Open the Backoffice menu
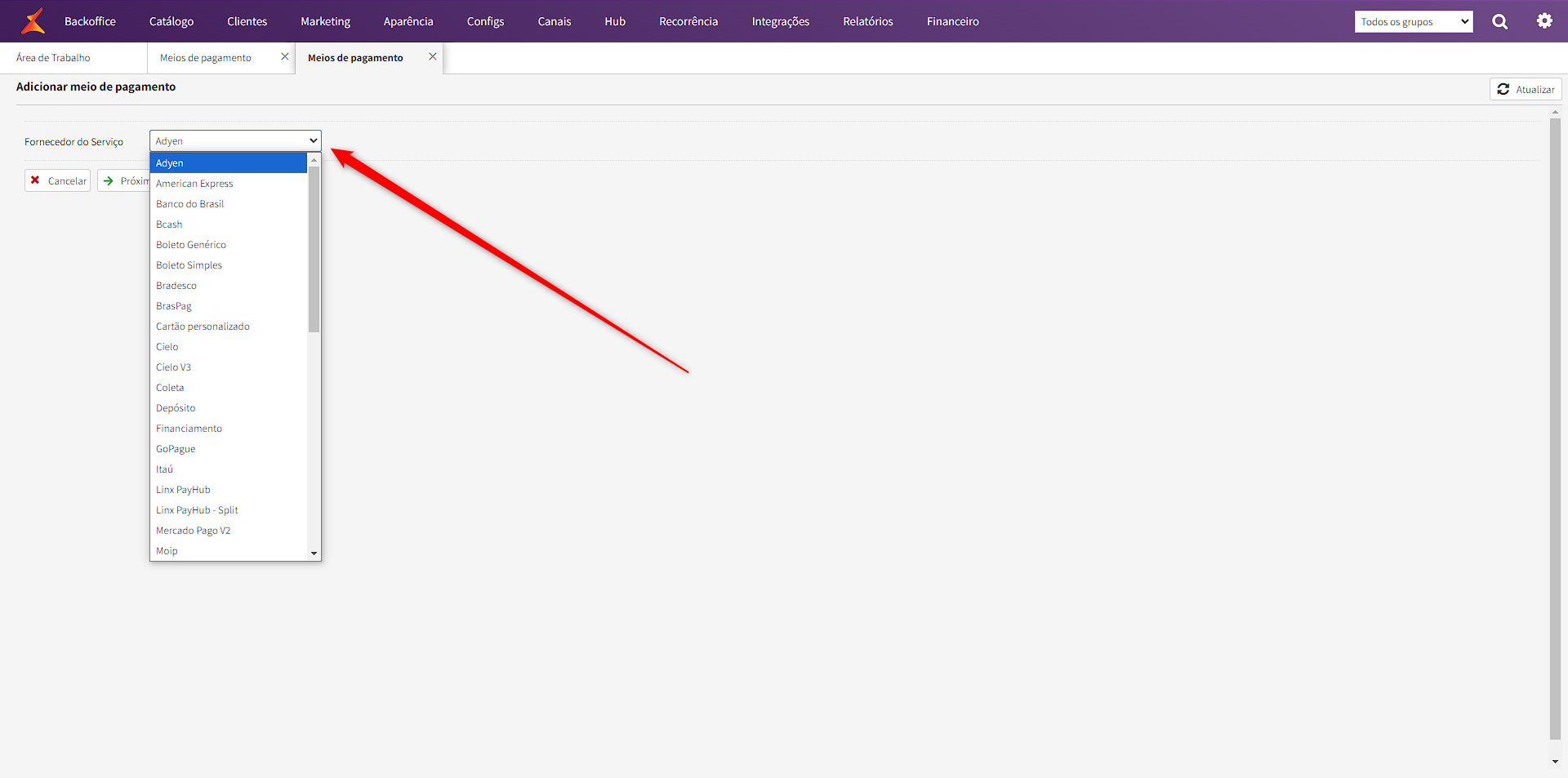This screenshot has height=778, width=1568. tap(90, 21)
